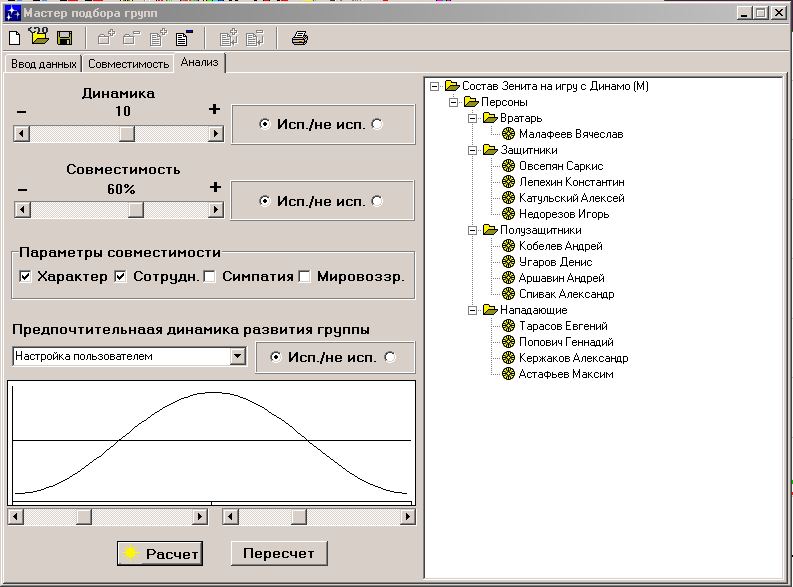Image resolution: width=793 pixels, height=587 pixels.
Task: Click the group dynamics curve graph
Action: 211,443
